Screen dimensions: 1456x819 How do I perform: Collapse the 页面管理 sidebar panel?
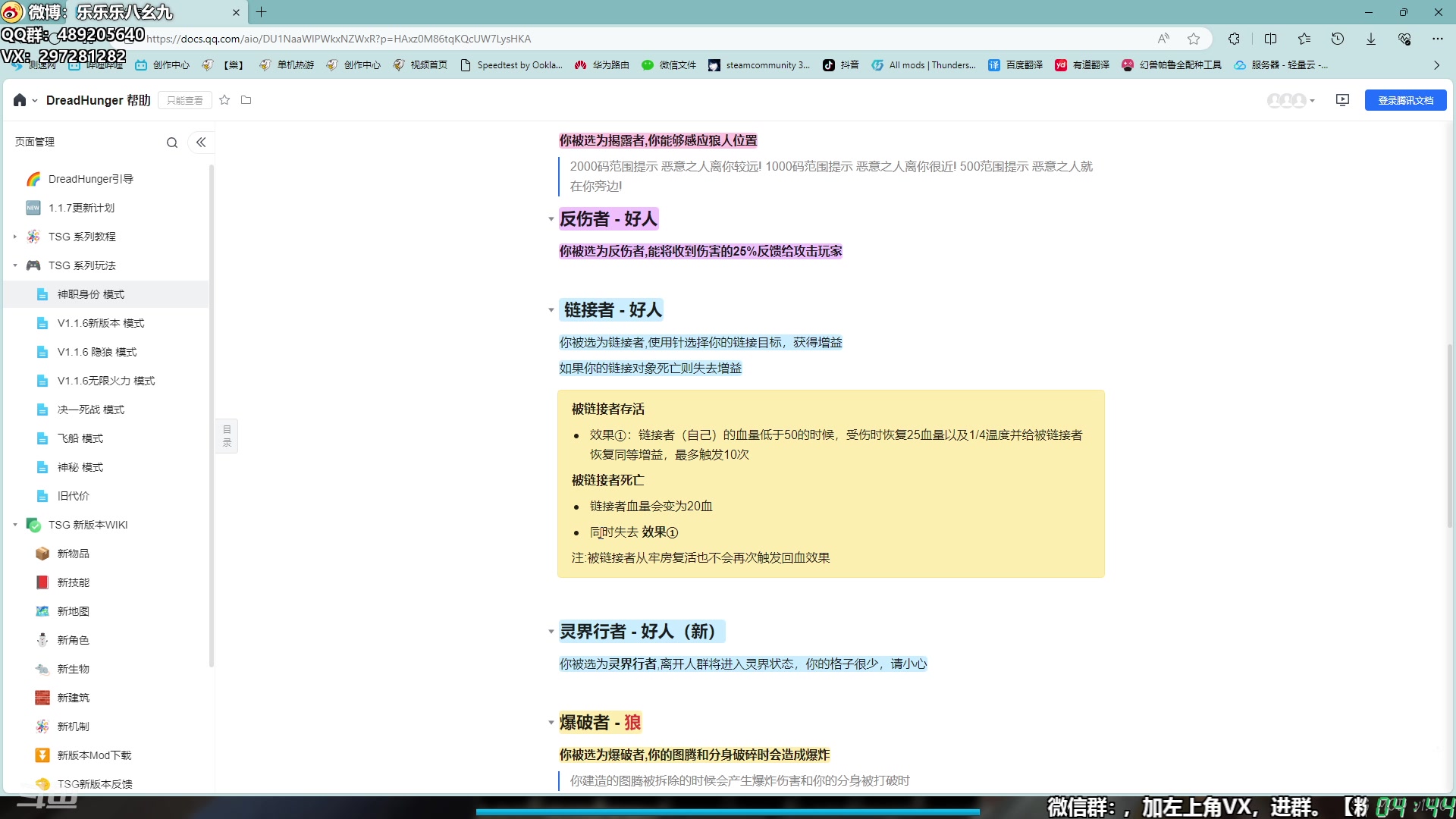[x=201, y=143]
